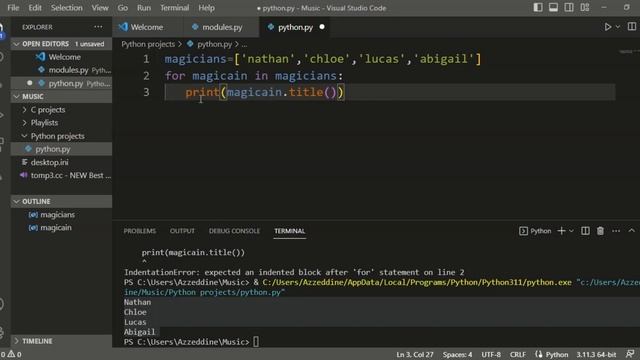This screenshot has width=640, height=360.
Task: Change end of line sequence CRLF
Action: pyautogui.click(x=518, y=355)
